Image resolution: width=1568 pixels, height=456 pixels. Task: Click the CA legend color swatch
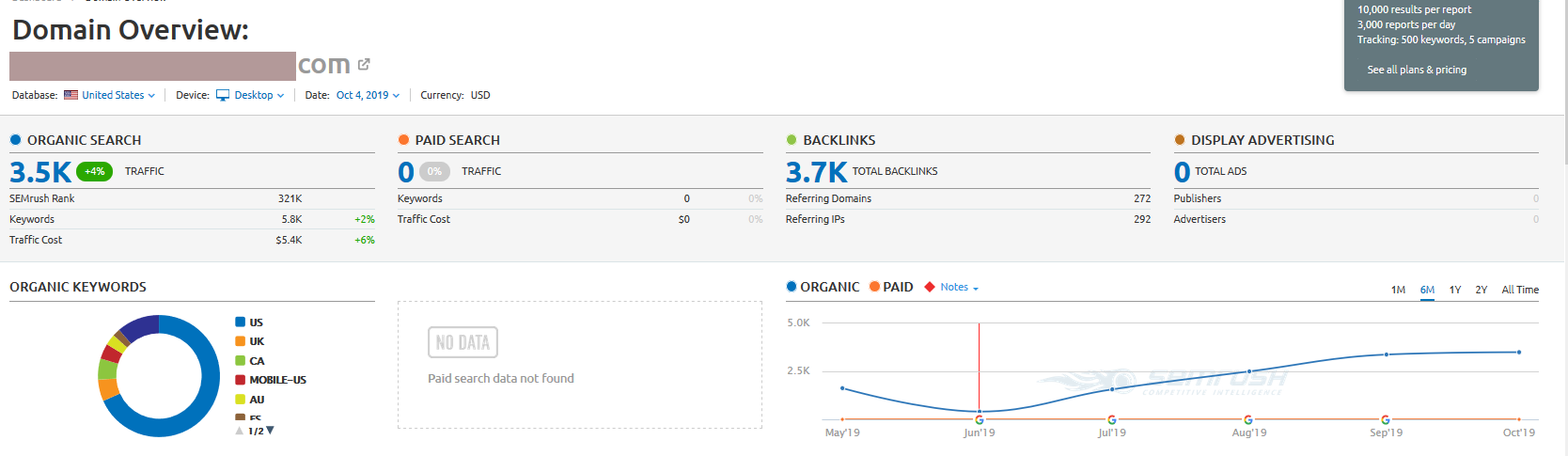tap(241, 361)
